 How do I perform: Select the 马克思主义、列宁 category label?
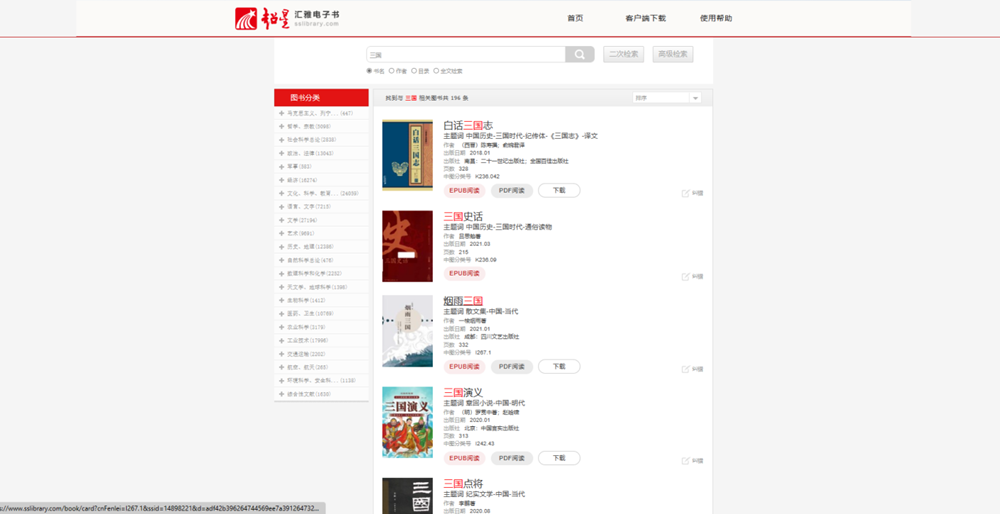coord(320,113)
